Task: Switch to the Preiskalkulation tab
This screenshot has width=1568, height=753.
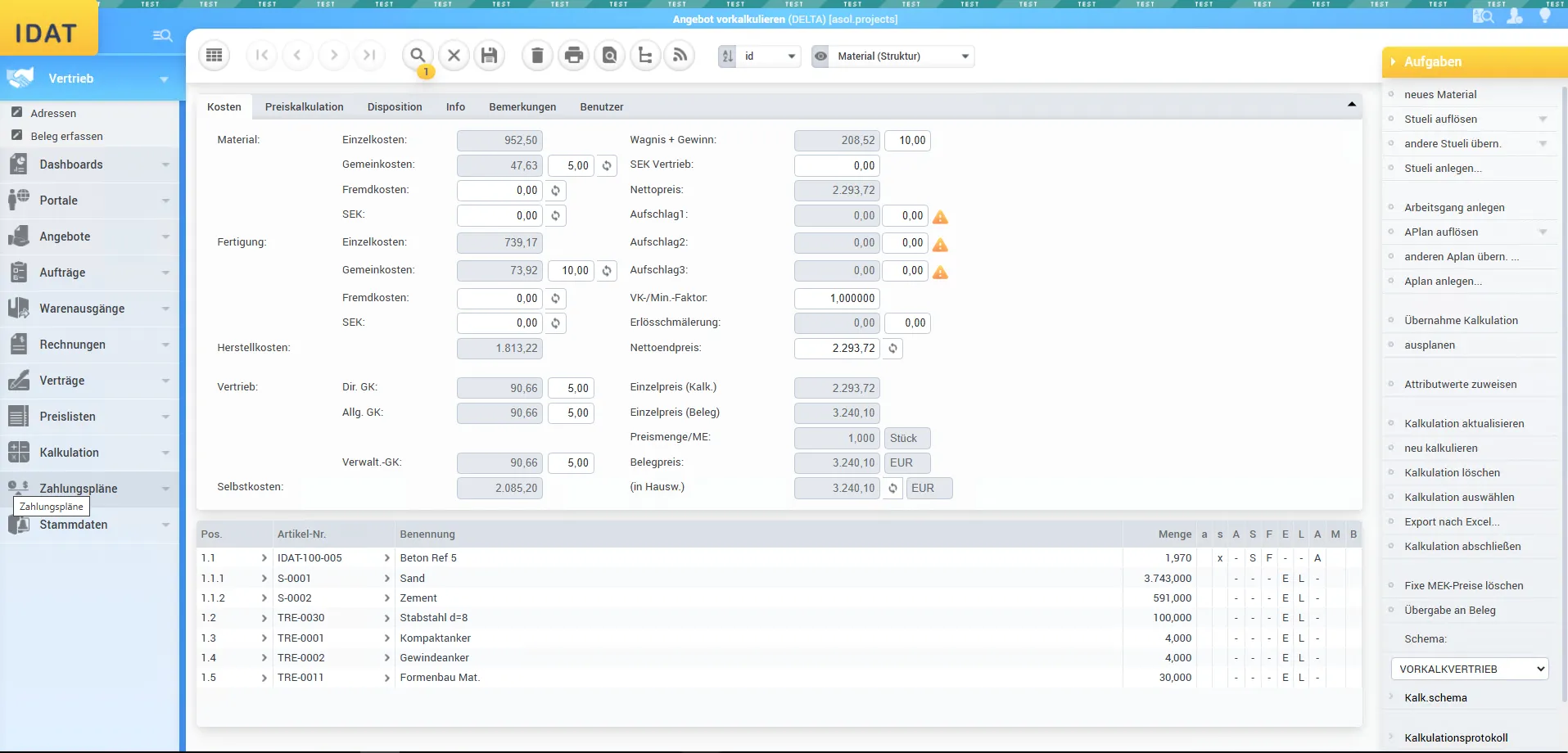Action: [304, 107]
